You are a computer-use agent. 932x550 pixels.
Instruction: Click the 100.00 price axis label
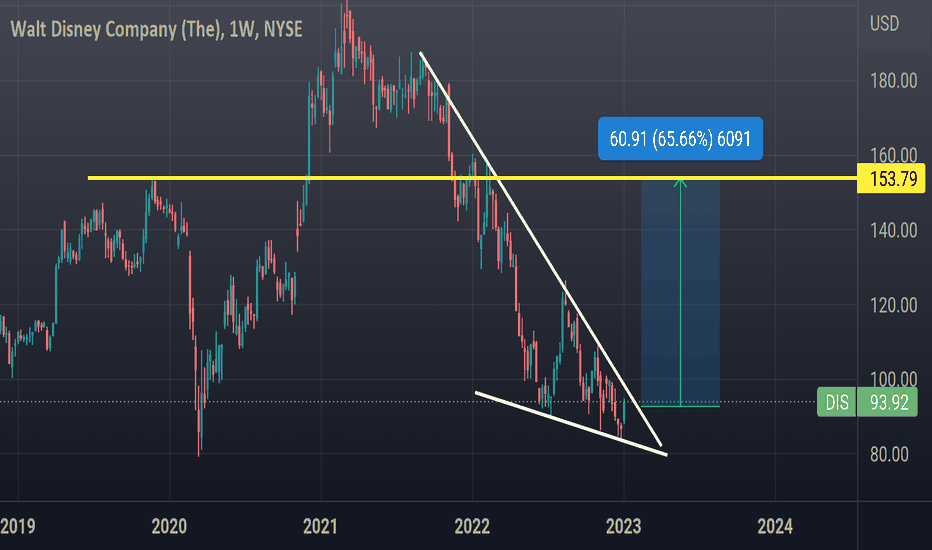click(x=893, y=379)
